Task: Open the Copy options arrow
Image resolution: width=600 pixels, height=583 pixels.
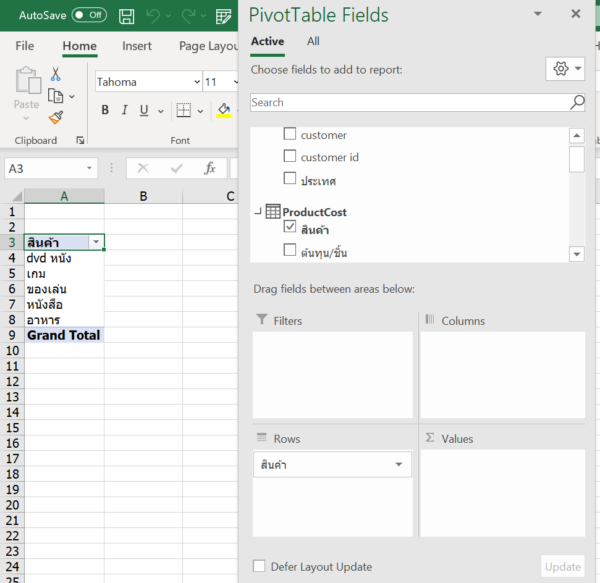Action: pyautogui.click(x=72, y=96)
